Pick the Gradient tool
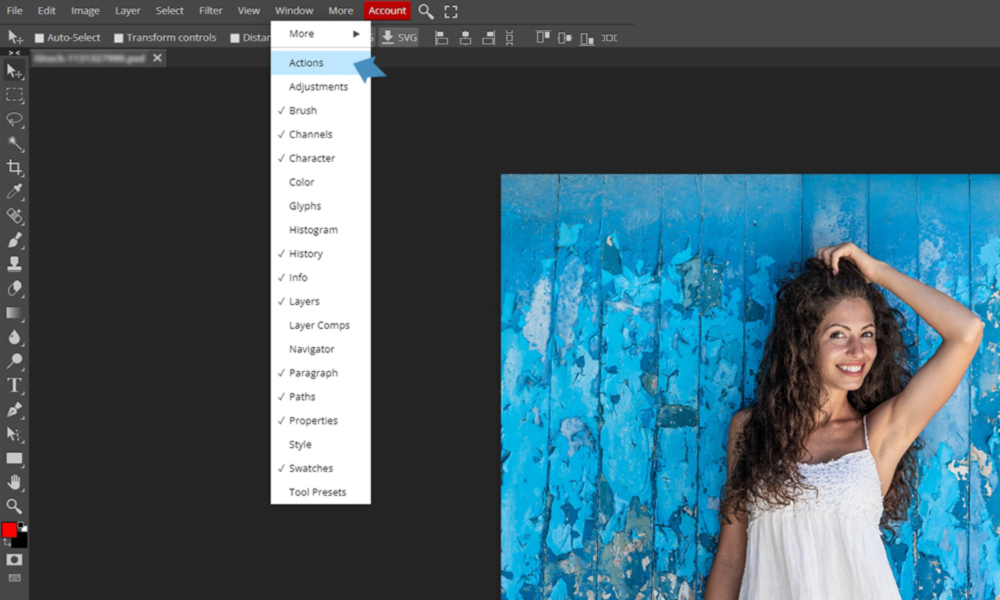The width and height of the screenshot is (1000, 600). tap(14, 313)
